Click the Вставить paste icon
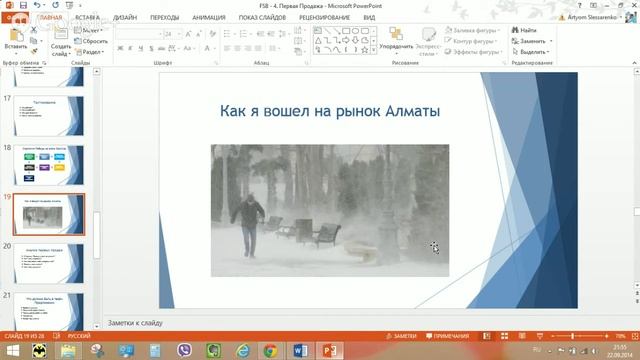Viewport: 640px width, 360px height. tap(16, 36)
